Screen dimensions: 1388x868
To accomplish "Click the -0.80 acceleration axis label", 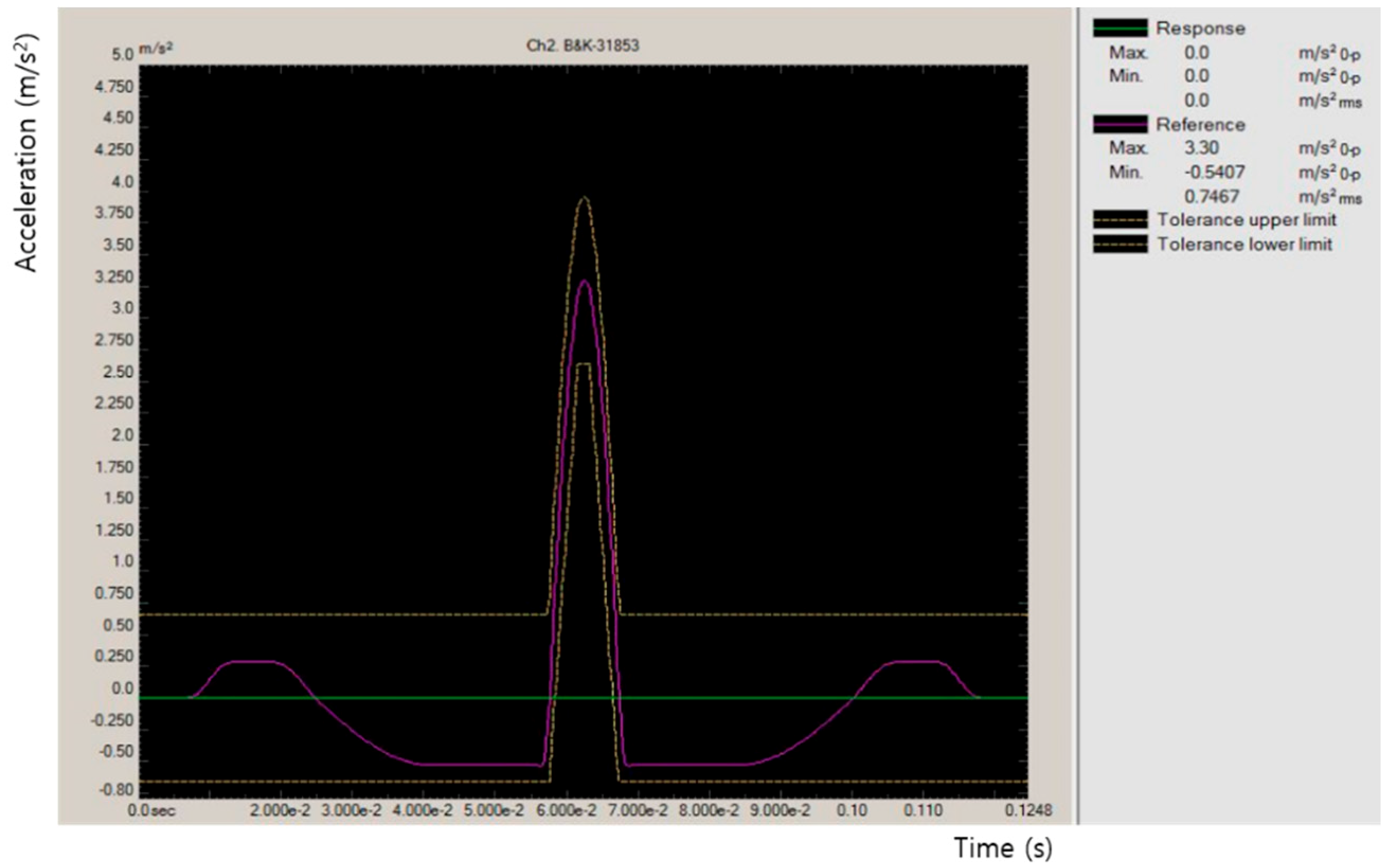I will tap(115, 790).
